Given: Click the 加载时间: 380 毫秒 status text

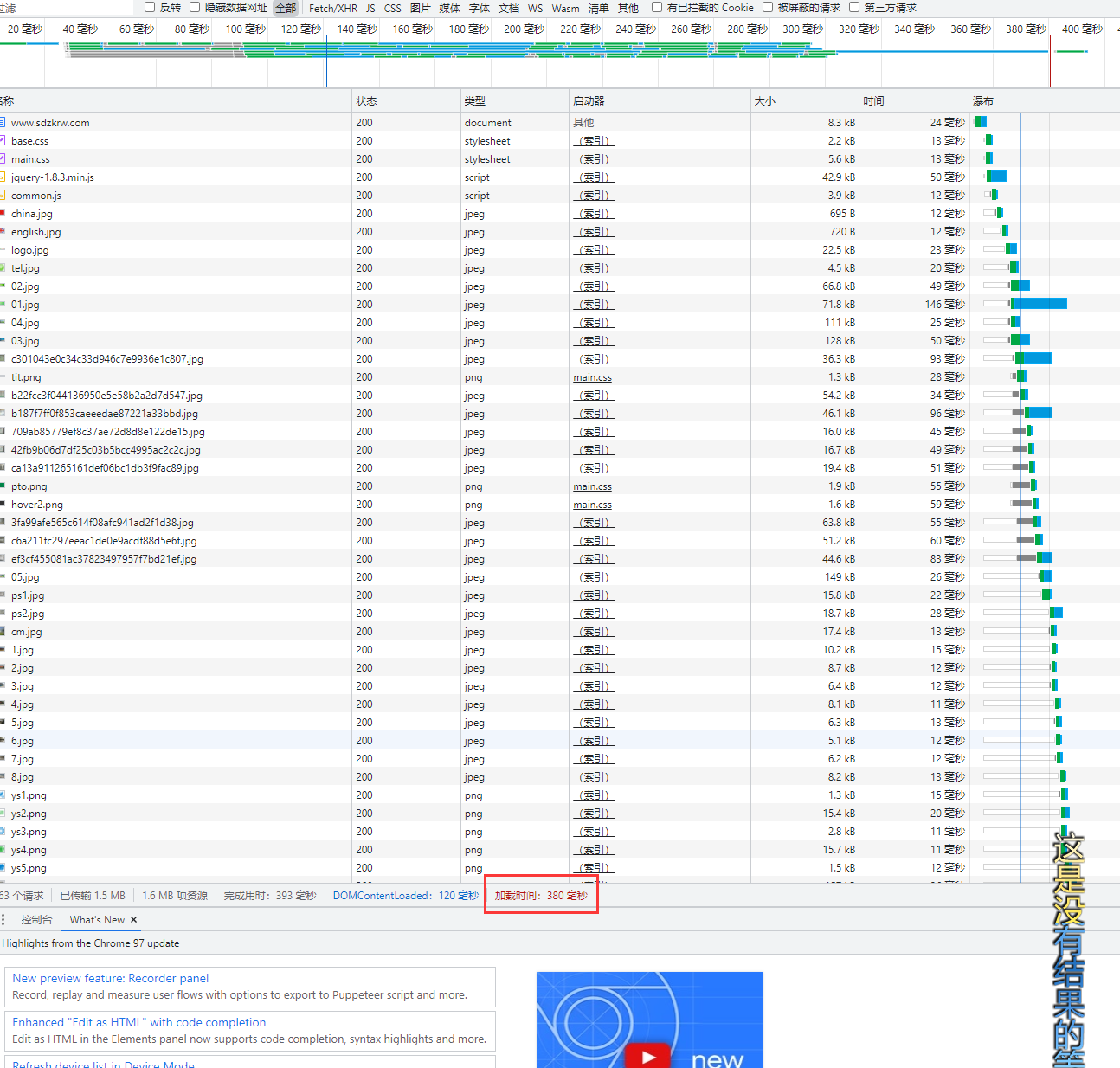Looking at the screenshot, I should click(541, 896).
